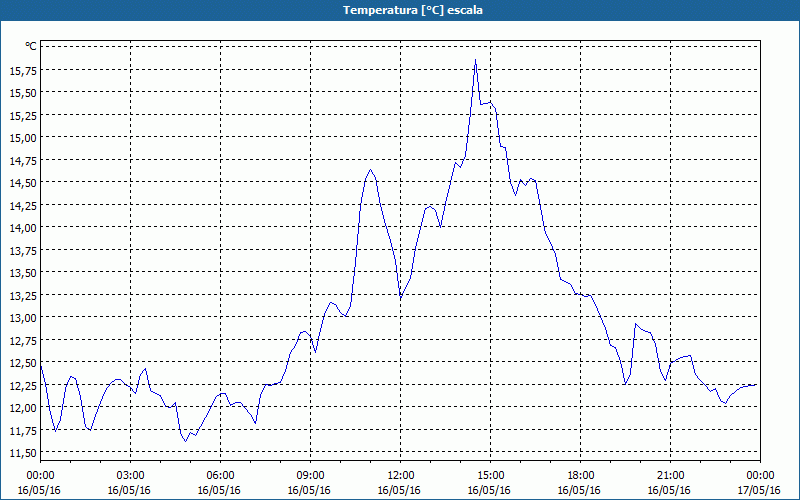Click the 06:00 time axis label
The height and width of the screenshot is (500, 800).
click(220, 475)
